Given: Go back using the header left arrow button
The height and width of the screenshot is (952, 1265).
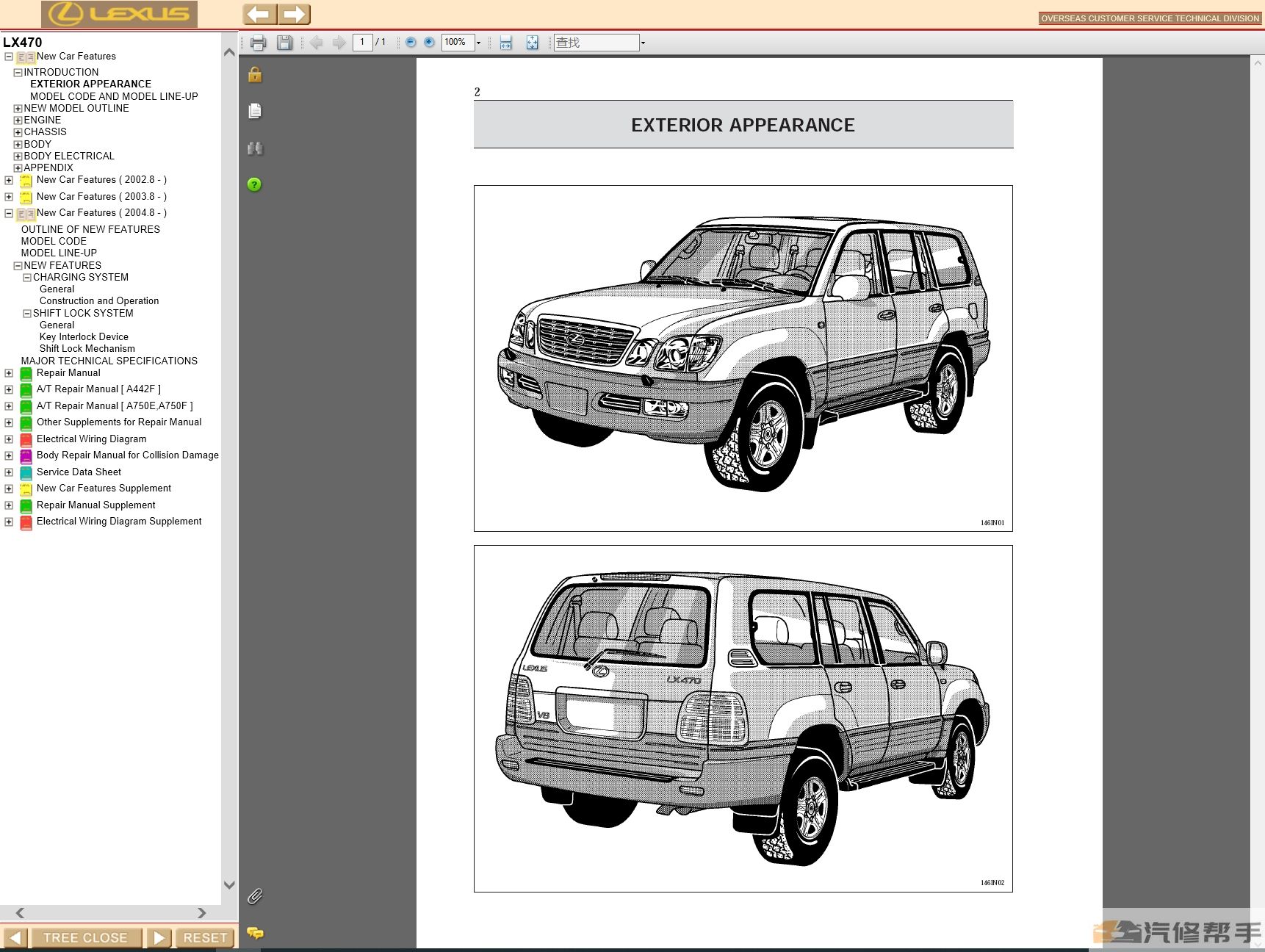Looking at the screenshot, I should (259, 14).
